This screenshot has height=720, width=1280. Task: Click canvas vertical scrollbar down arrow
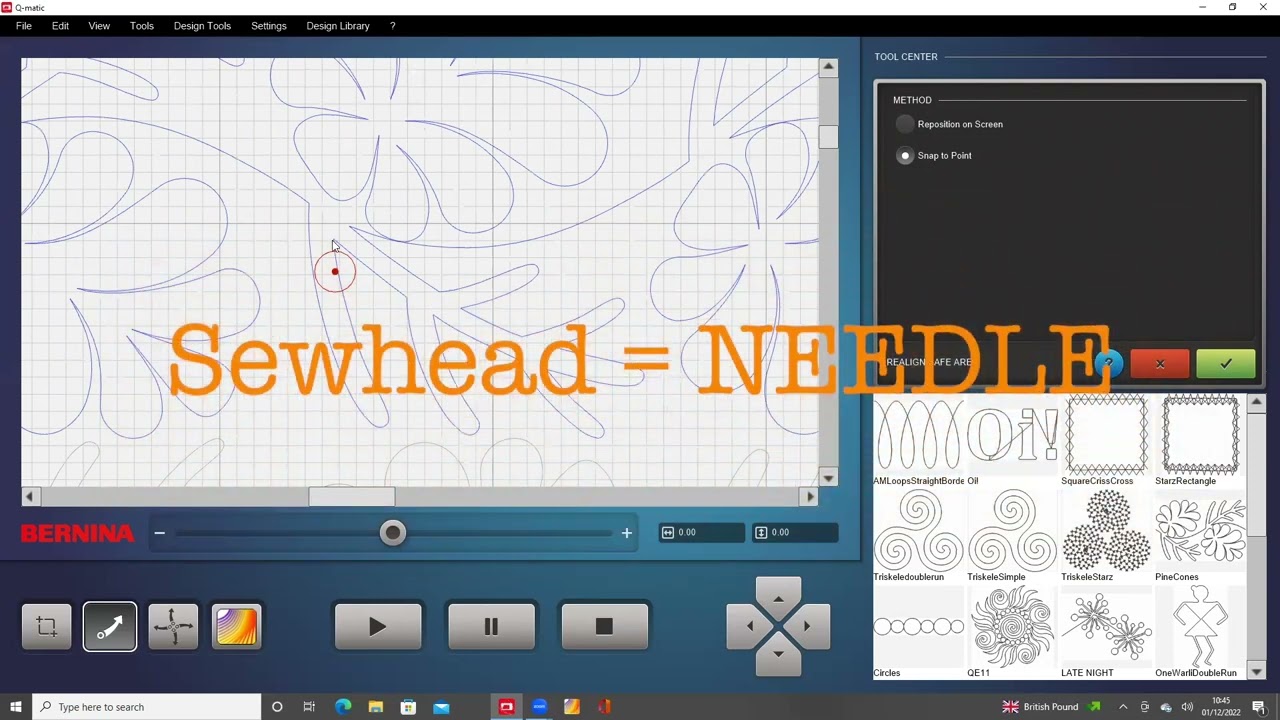click(x=828, y=478)
